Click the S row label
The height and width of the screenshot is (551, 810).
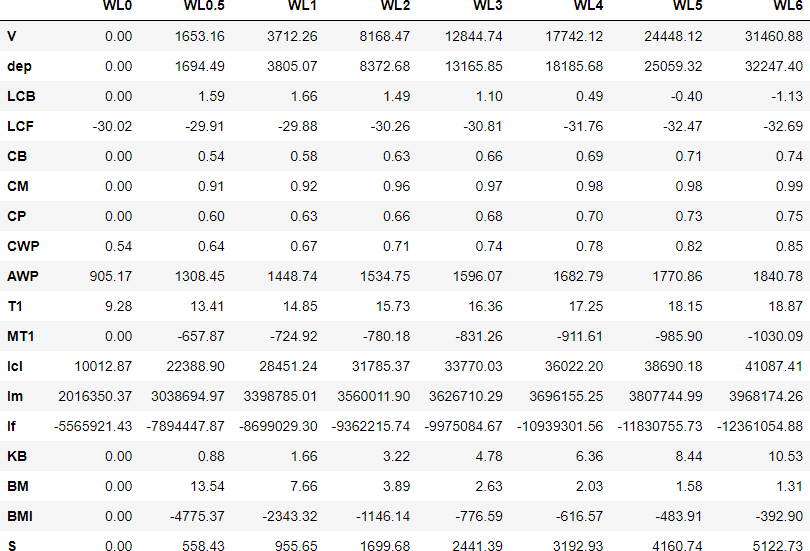coord(12,545)
